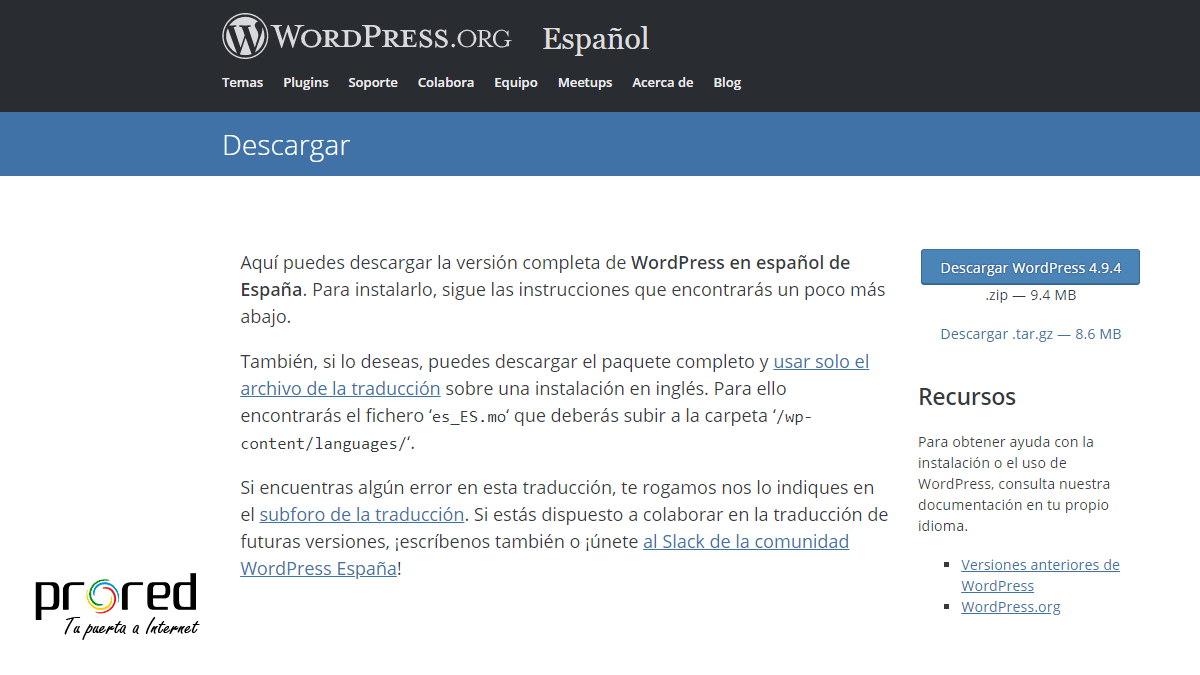This screenshot has width=1200, height=675.
Task: Open the Meetups menu item
Action: point(585,83)
